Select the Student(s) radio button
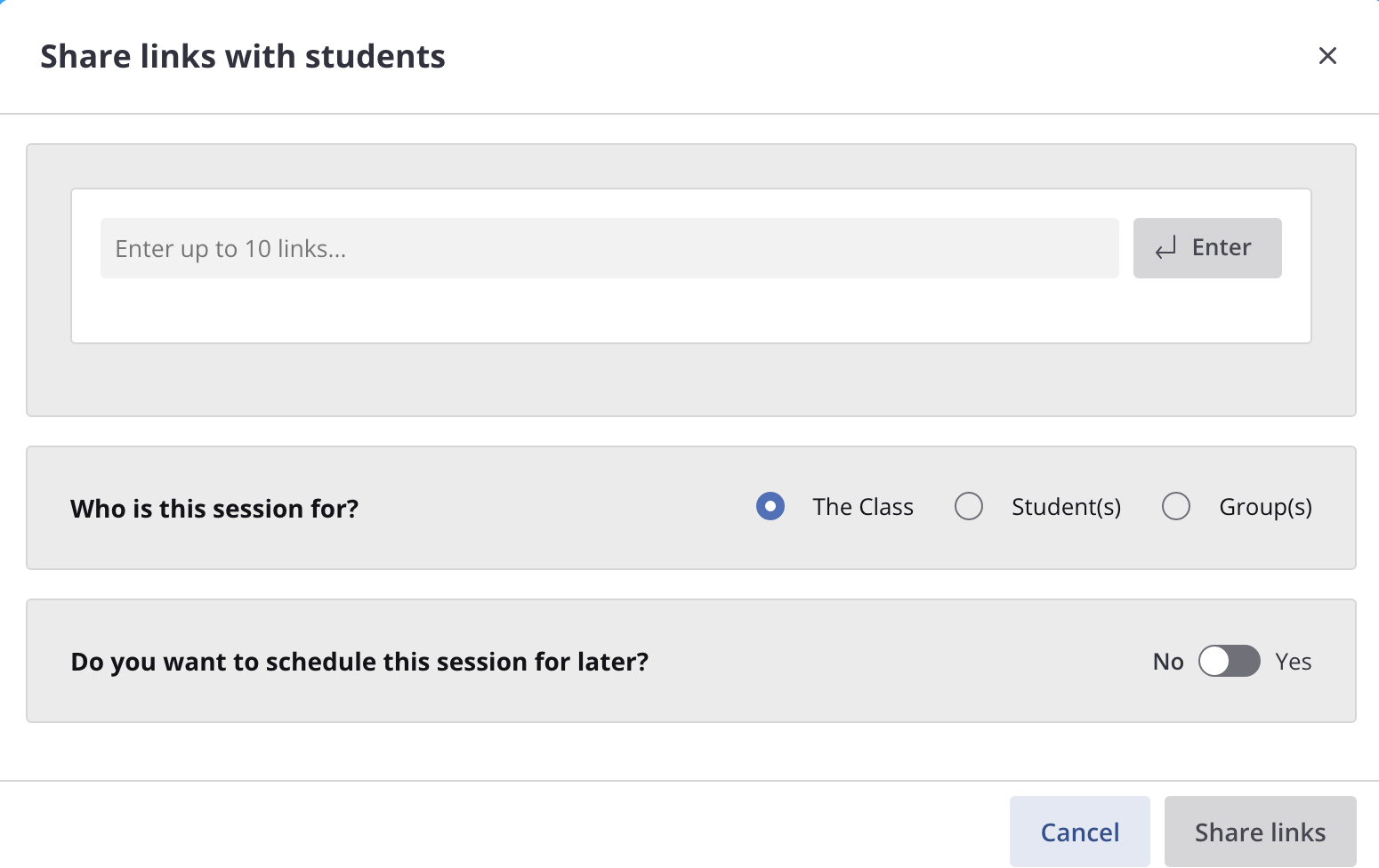The image size is (1379, 868). click(969, 506)
